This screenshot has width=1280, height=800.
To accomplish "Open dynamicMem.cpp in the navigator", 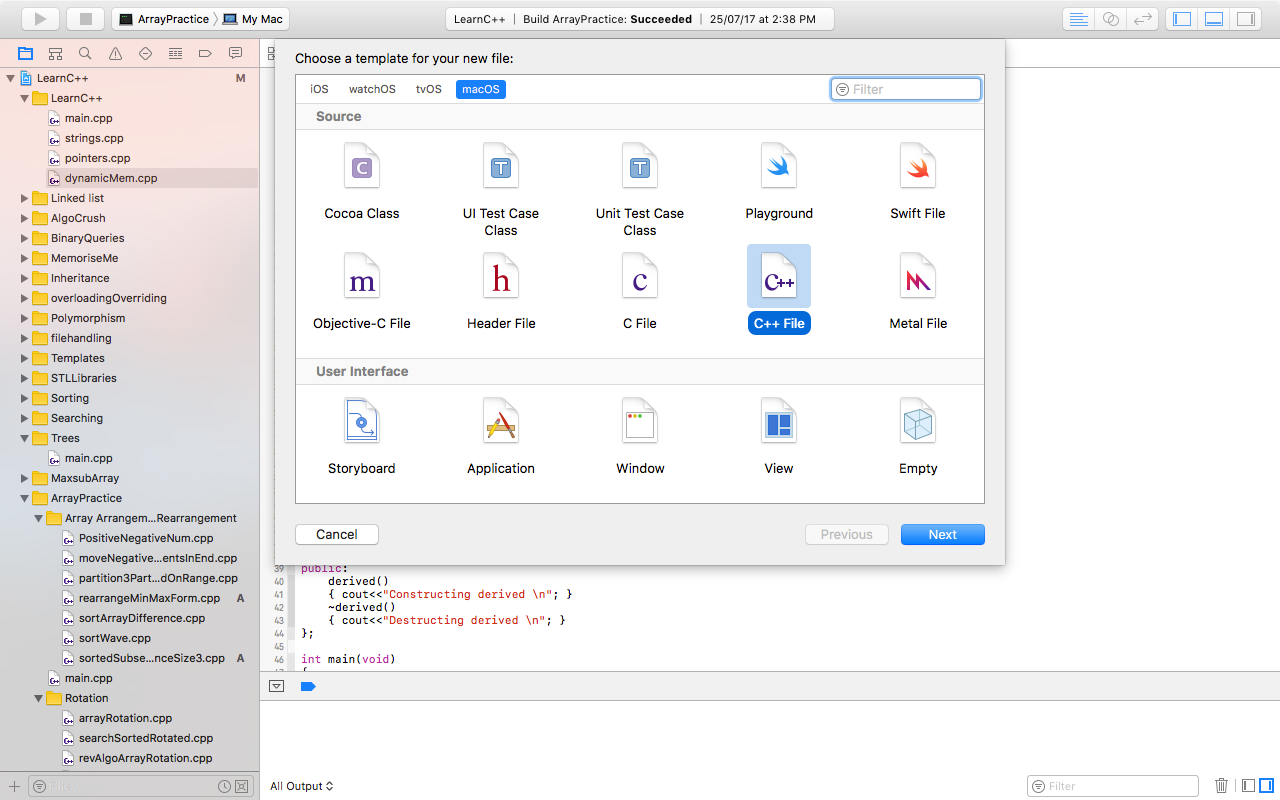I will pos(111,178).
